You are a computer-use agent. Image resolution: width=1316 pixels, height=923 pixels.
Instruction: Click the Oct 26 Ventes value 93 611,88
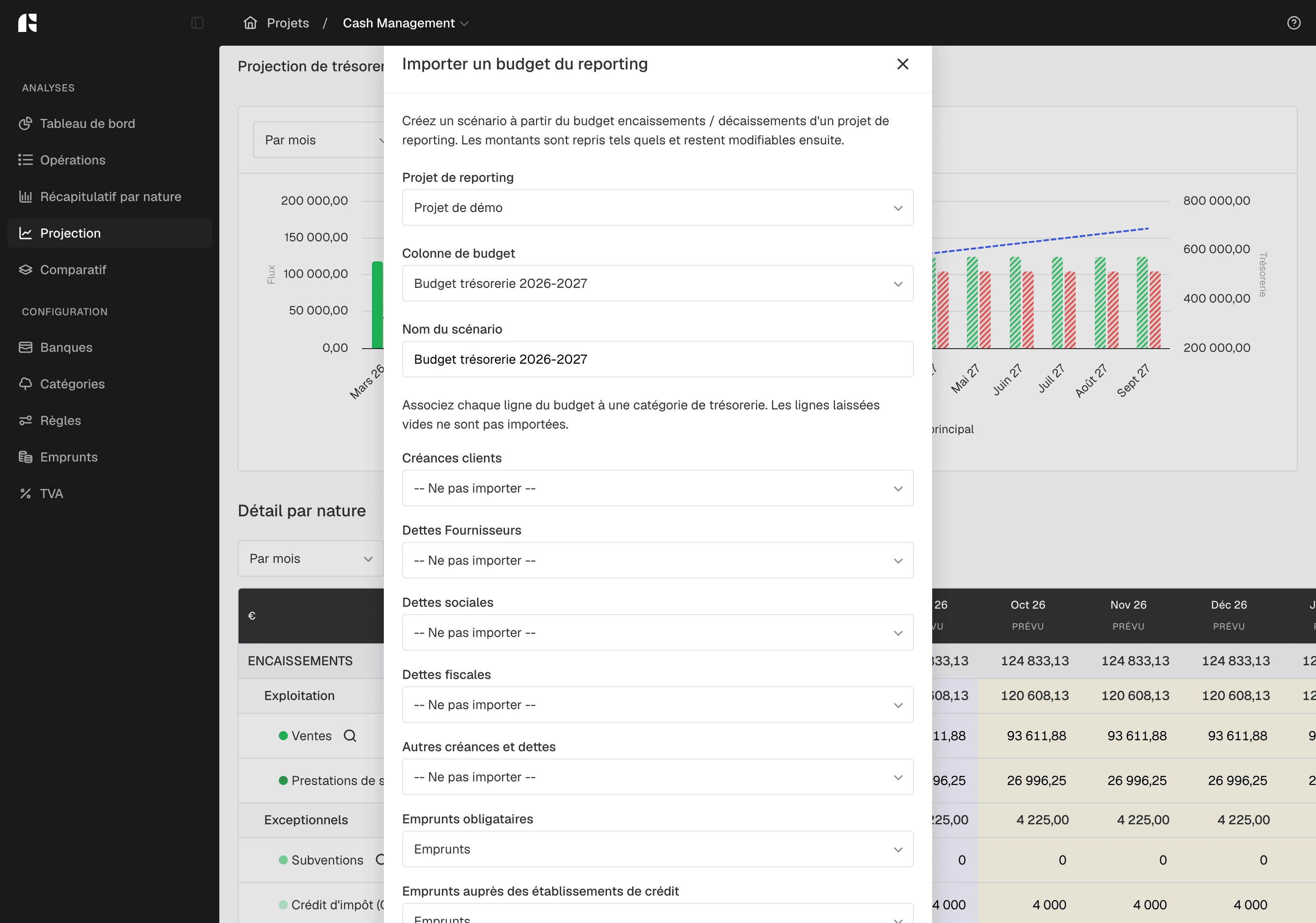pos(1036,736)
